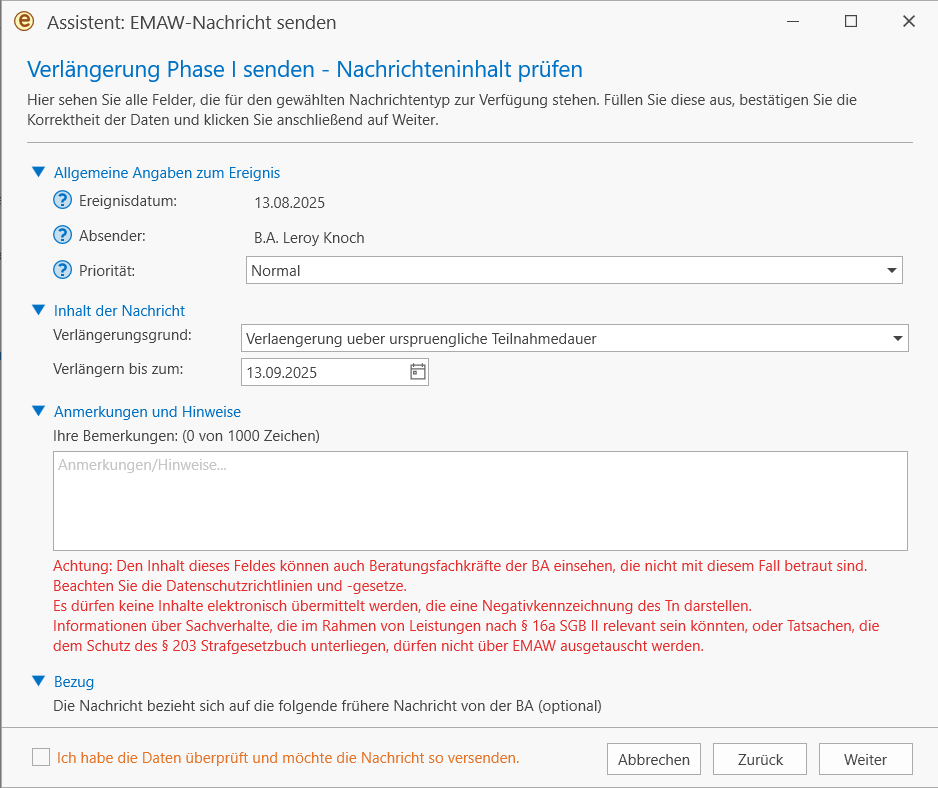Click the confirmation label about sending the message

click(x=288, y=758)
